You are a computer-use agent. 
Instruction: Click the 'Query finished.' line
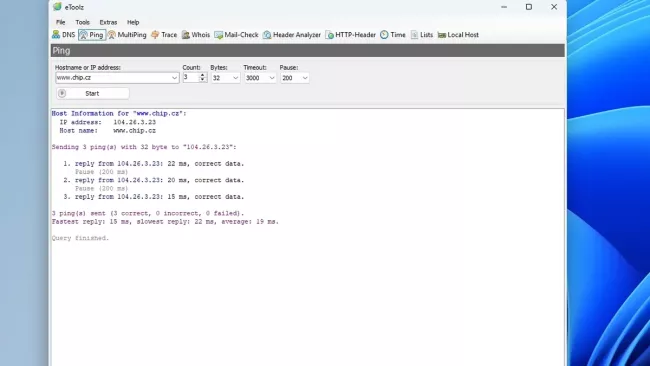pos(80,238)
